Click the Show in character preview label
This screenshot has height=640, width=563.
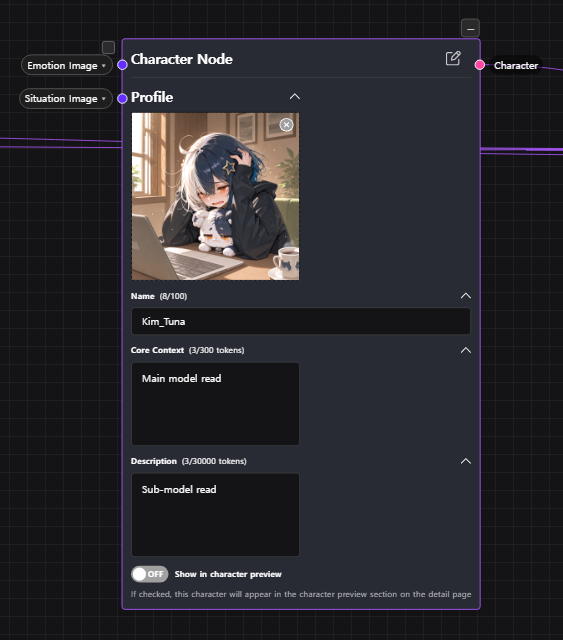pos(228,574)
